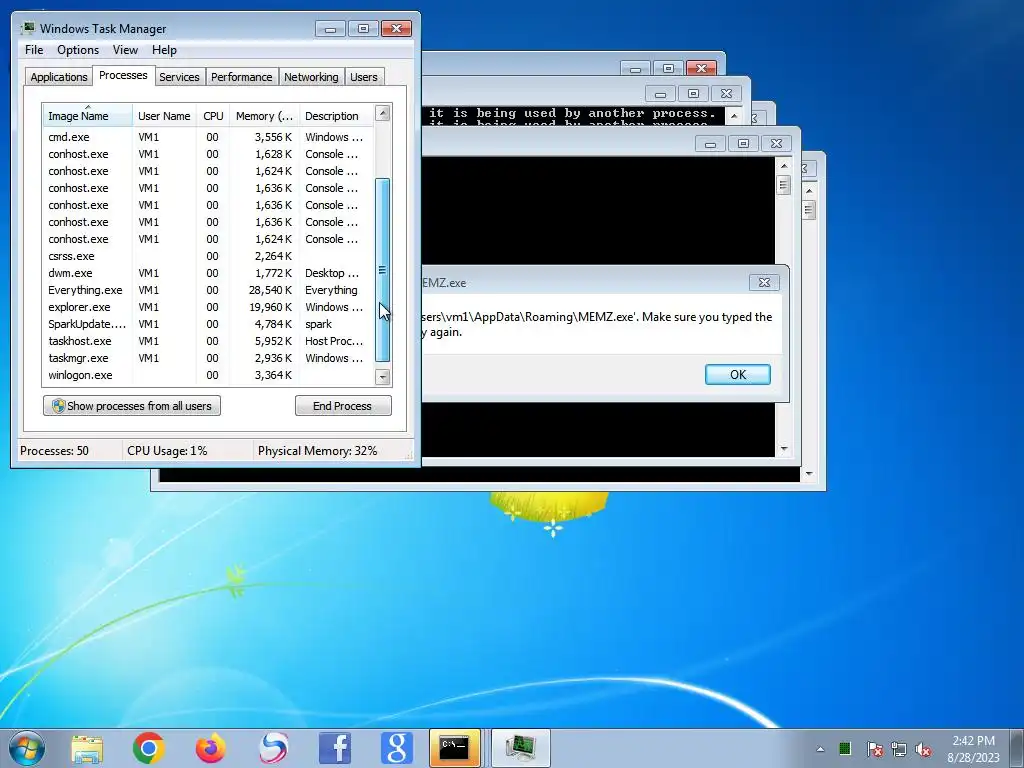Switch to the Networking tab
Image resolution: width=1024 pixels, height=768 pixels.
coord(311,77)
